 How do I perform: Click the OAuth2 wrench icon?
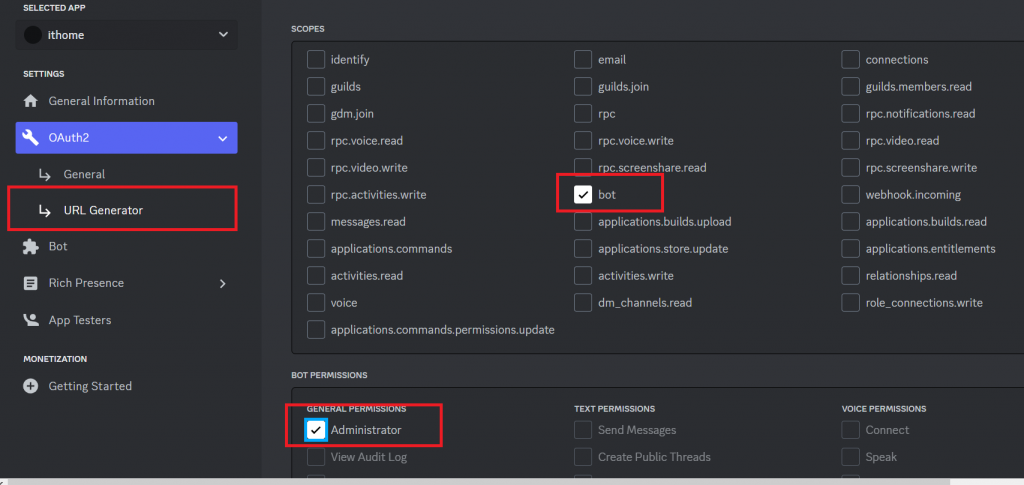point(31,138)
